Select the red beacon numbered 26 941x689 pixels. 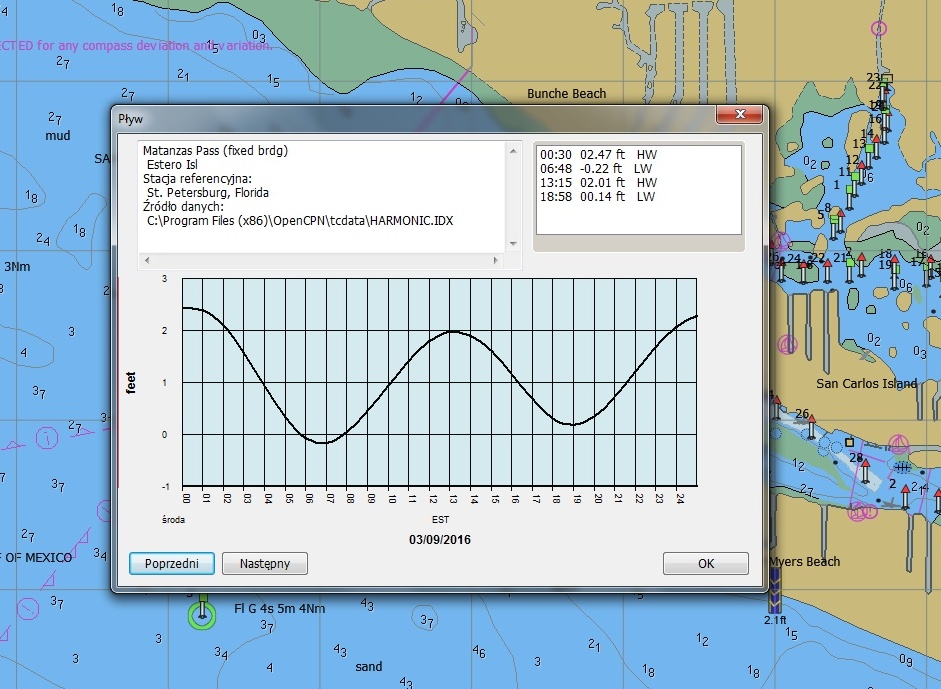click(810, 427)
